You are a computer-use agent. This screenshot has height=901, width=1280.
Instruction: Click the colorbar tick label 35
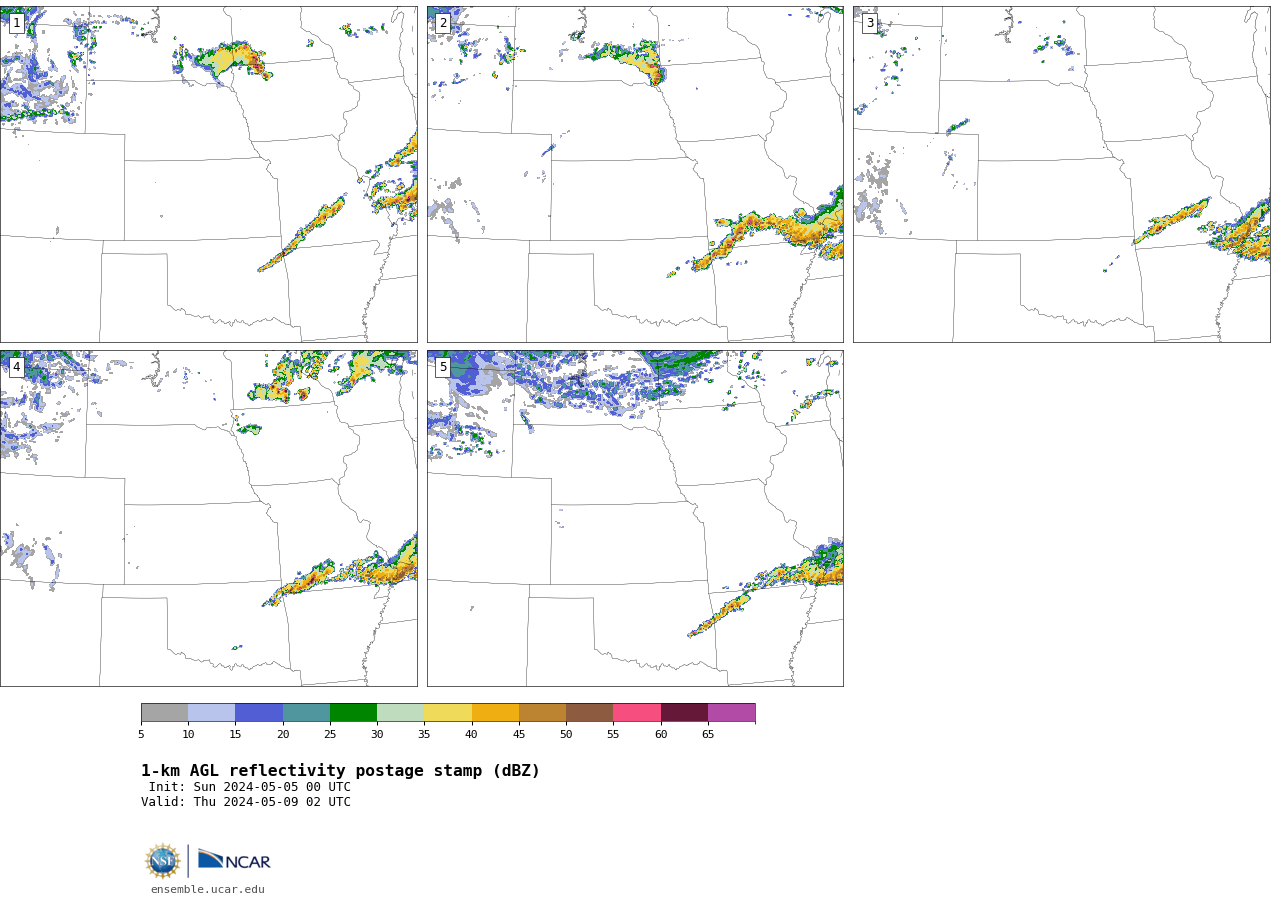coord(424,735)
